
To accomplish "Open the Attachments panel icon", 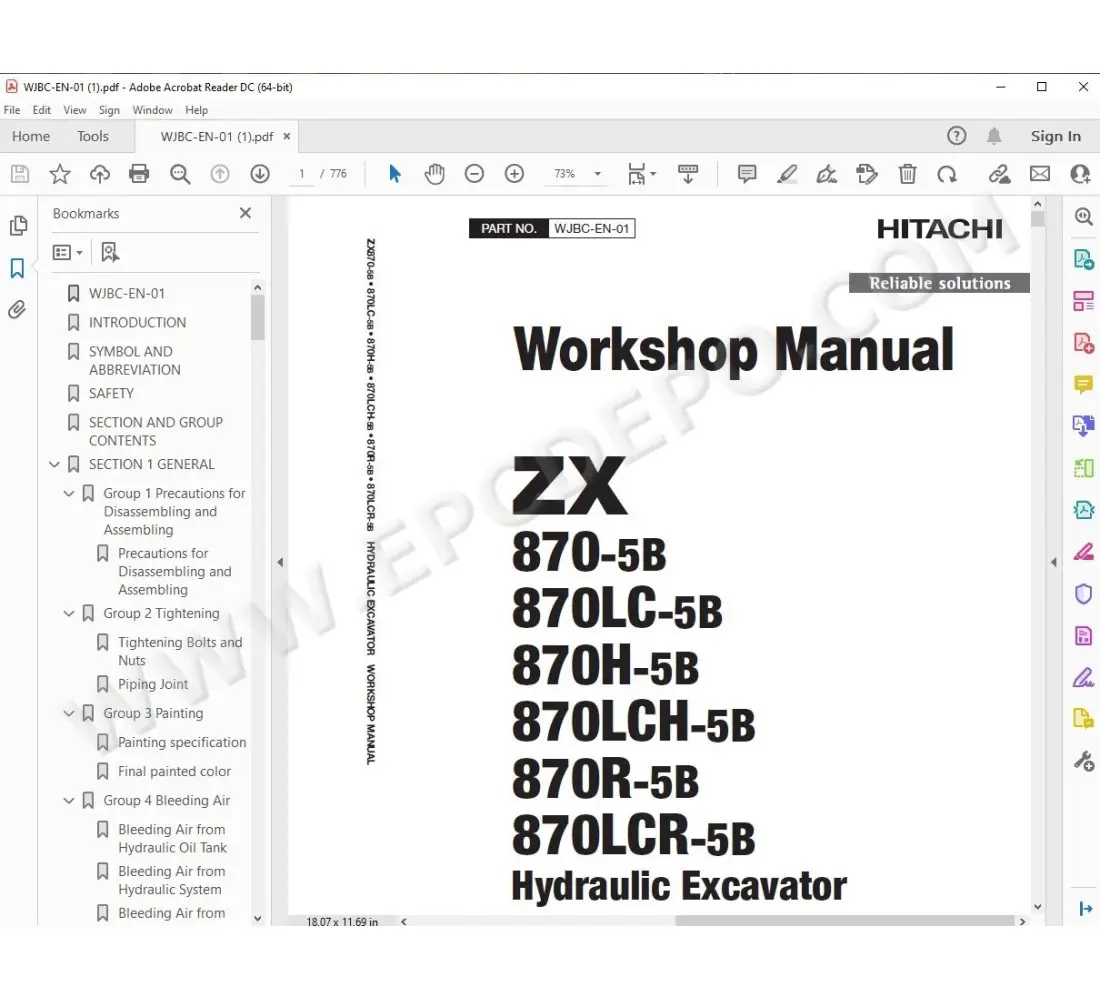I will point(18,309).
